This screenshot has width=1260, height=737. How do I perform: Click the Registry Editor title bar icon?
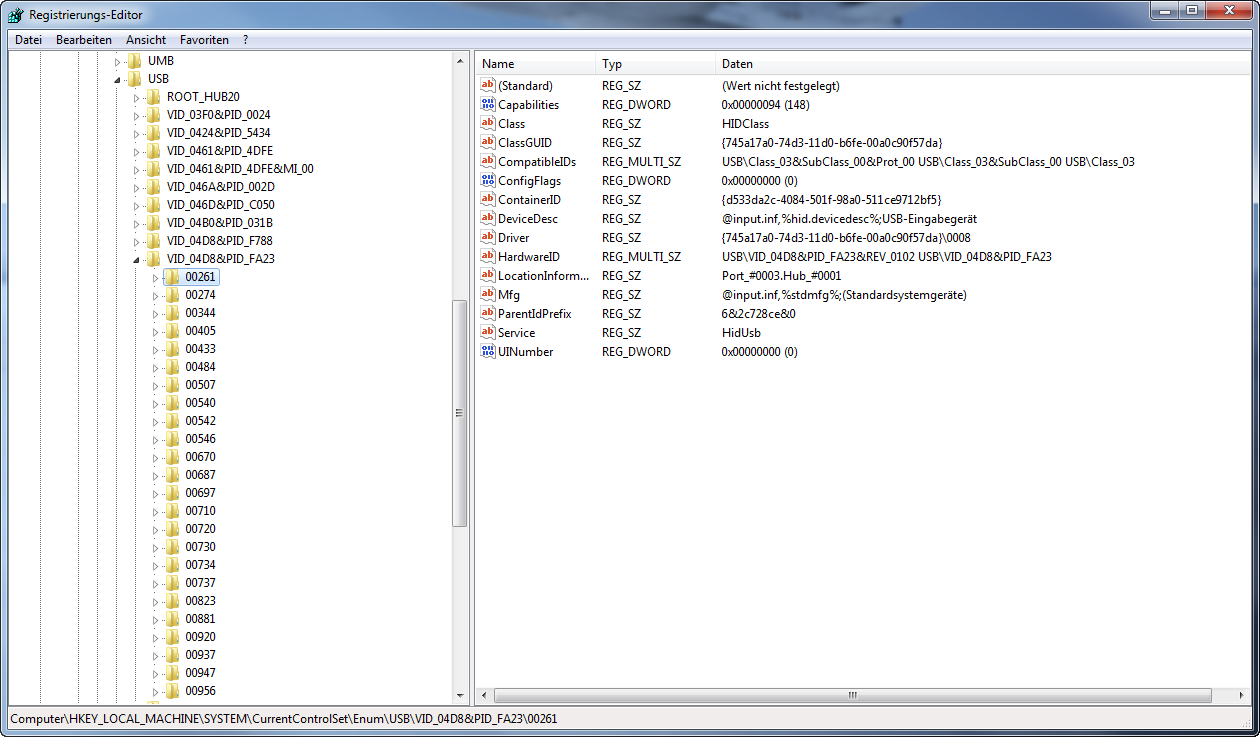pos(15,15)
